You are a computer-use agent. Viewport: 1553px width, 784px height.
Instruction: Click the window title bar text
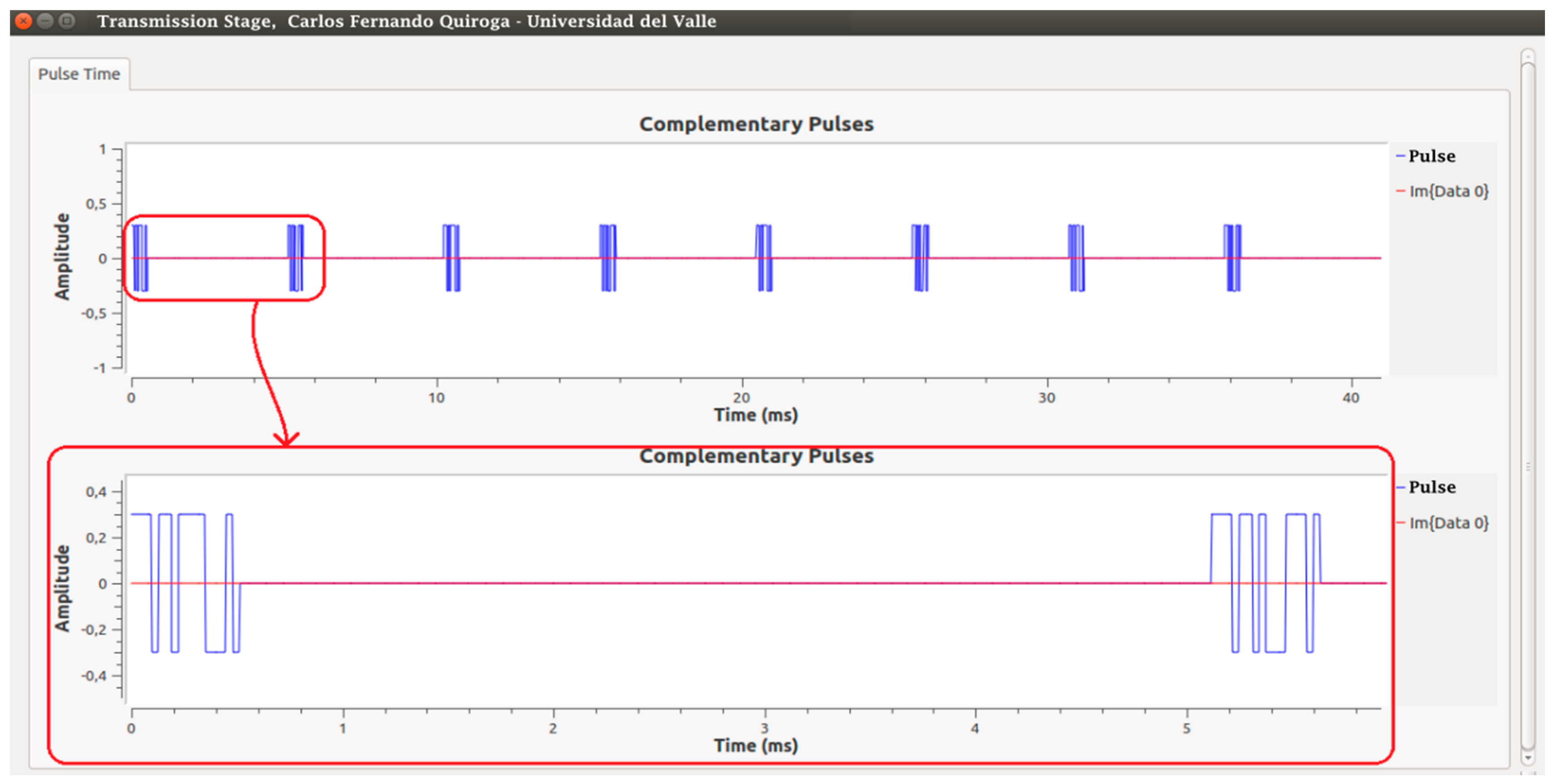click(406, 22)
